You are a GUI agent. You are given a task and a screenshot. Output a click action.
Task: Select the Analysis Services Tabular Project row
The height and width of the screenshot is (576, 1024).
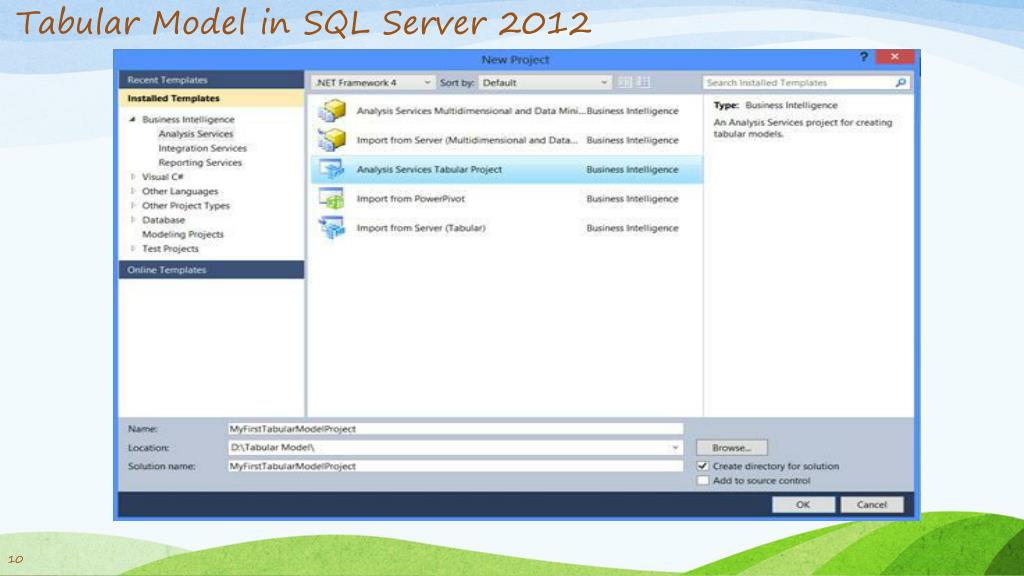(507, 169)
